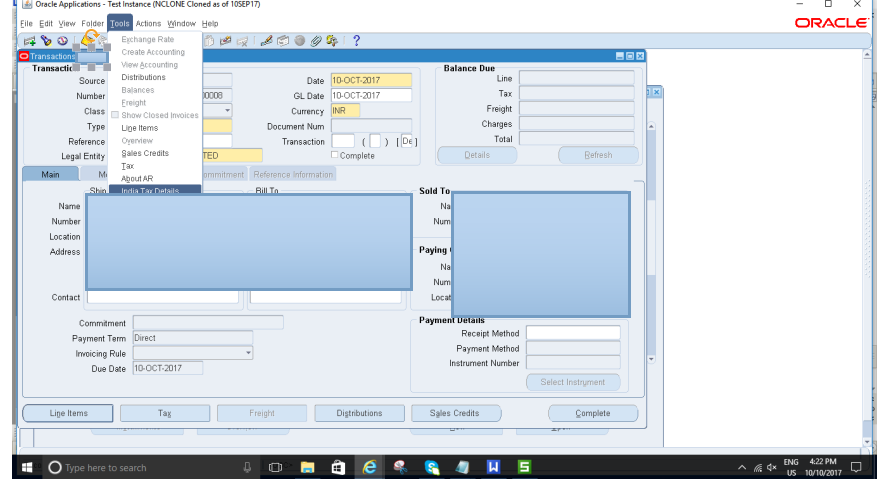This screenshot has height=479, width=878.
Task: Open the View menu
Action: pyautogui.click(x=67, y=24)
